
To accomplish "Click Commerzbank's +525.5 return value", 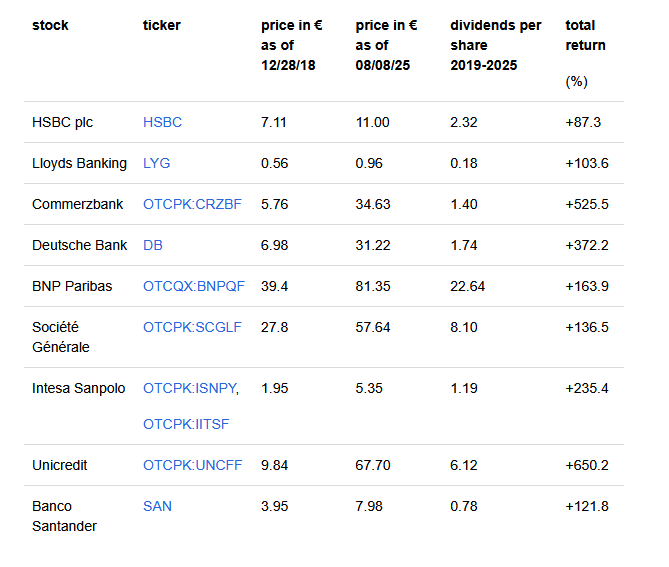I will click(587, 204).
